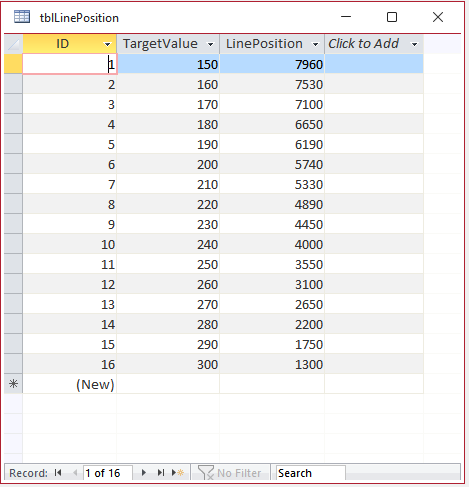Click LinePosition cell 7530
The height and width of the screenshot is (487, 469).
(272, 84)
